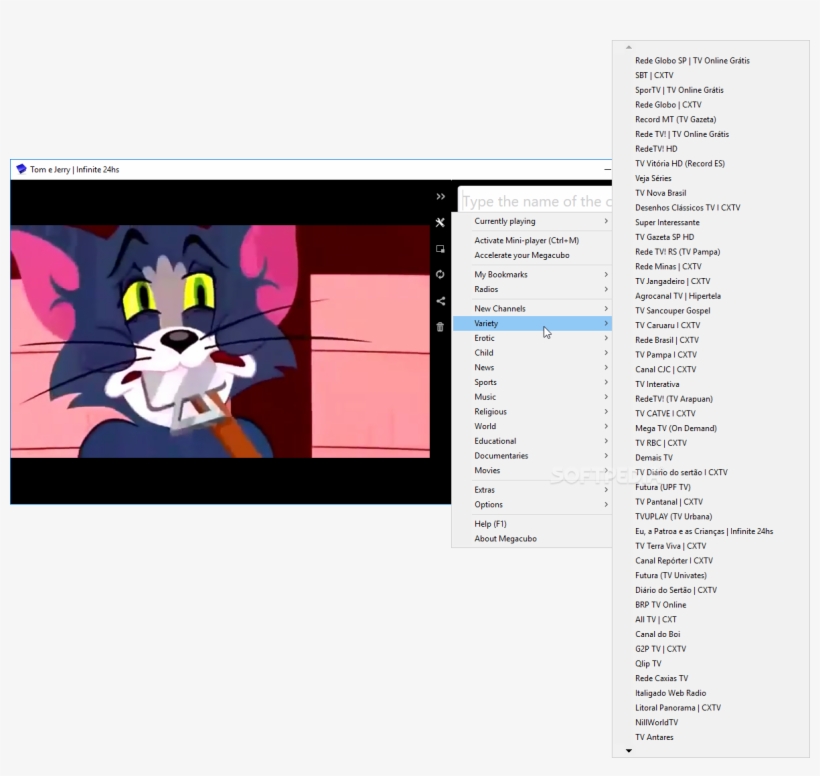Click the Megacubo logo in title bar
Screen dimensions: 820x776
click(x=21, y=170)
